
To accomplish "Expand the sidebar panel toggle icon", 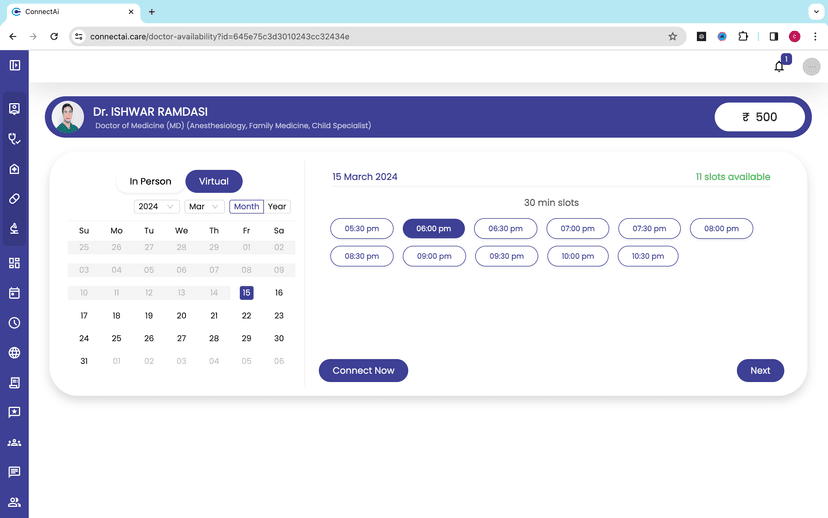I will coord(14,65).
